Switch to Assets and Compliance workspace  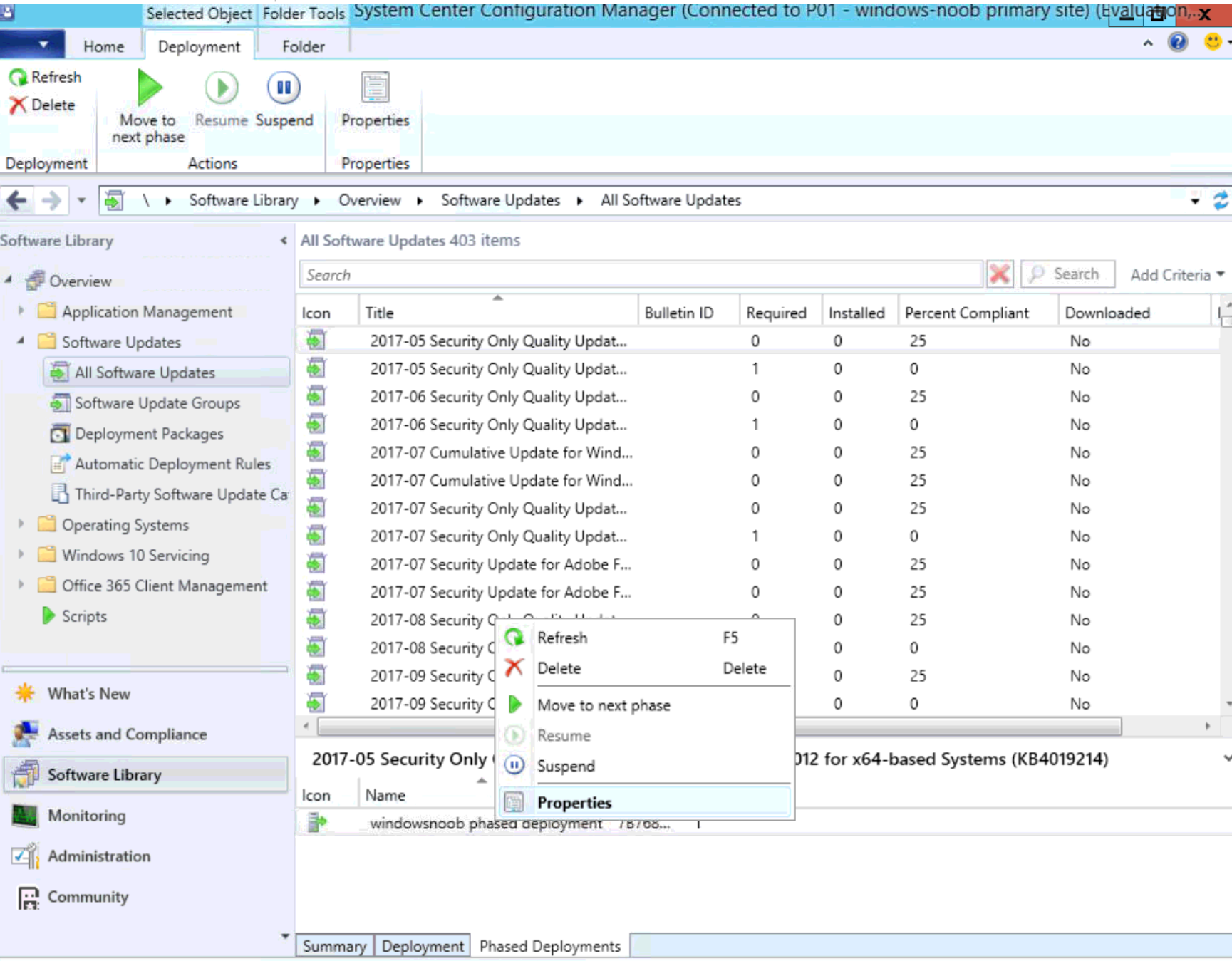click(127, 734)
